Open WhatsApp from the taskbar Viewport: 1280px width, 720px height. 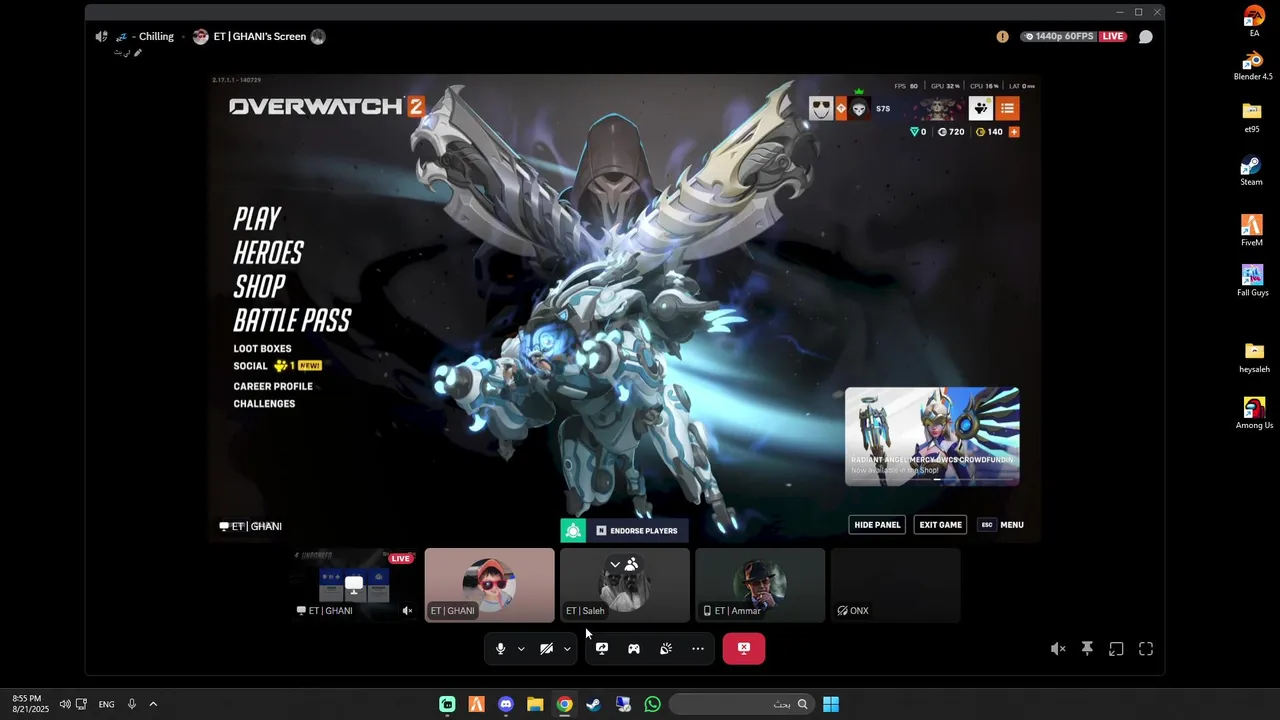pos(652,704)
